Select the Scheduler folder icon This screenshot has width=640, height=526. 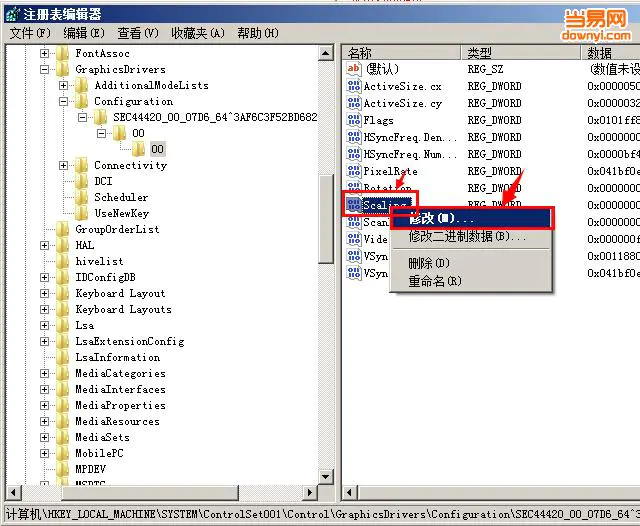tap(82, 197)
